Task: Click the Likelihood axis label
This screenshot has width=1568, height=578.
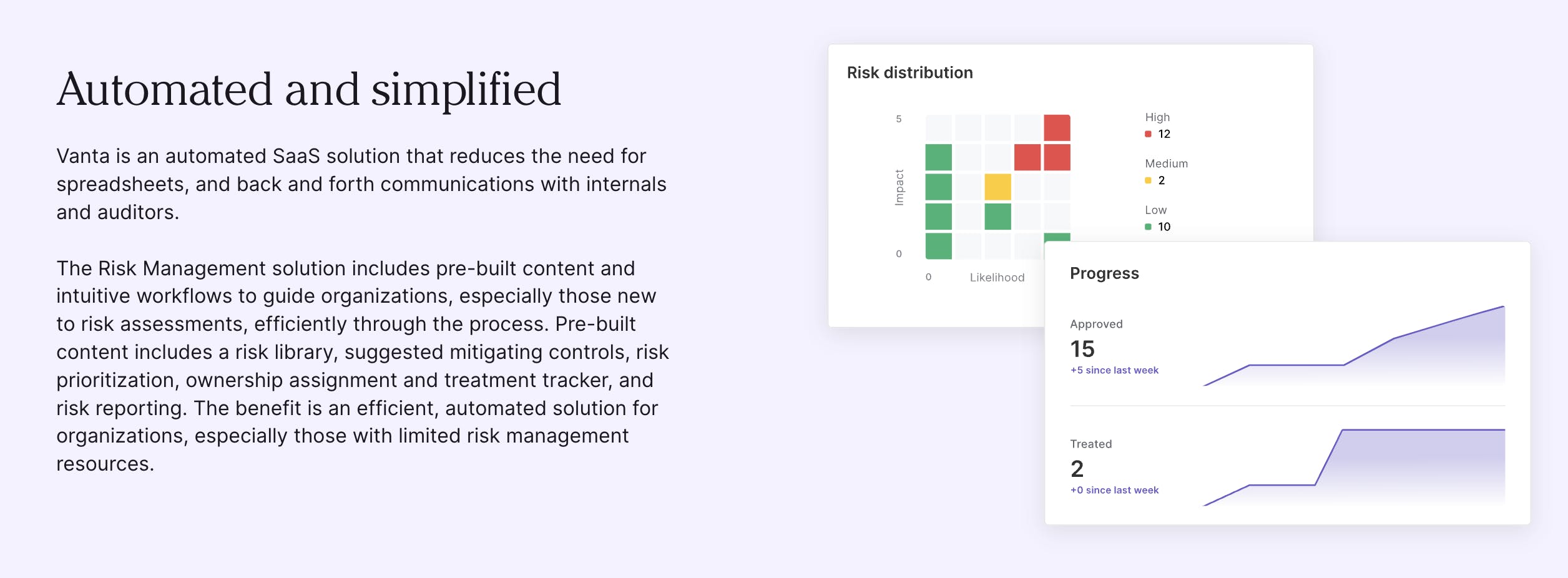Action: coord(997,278)
